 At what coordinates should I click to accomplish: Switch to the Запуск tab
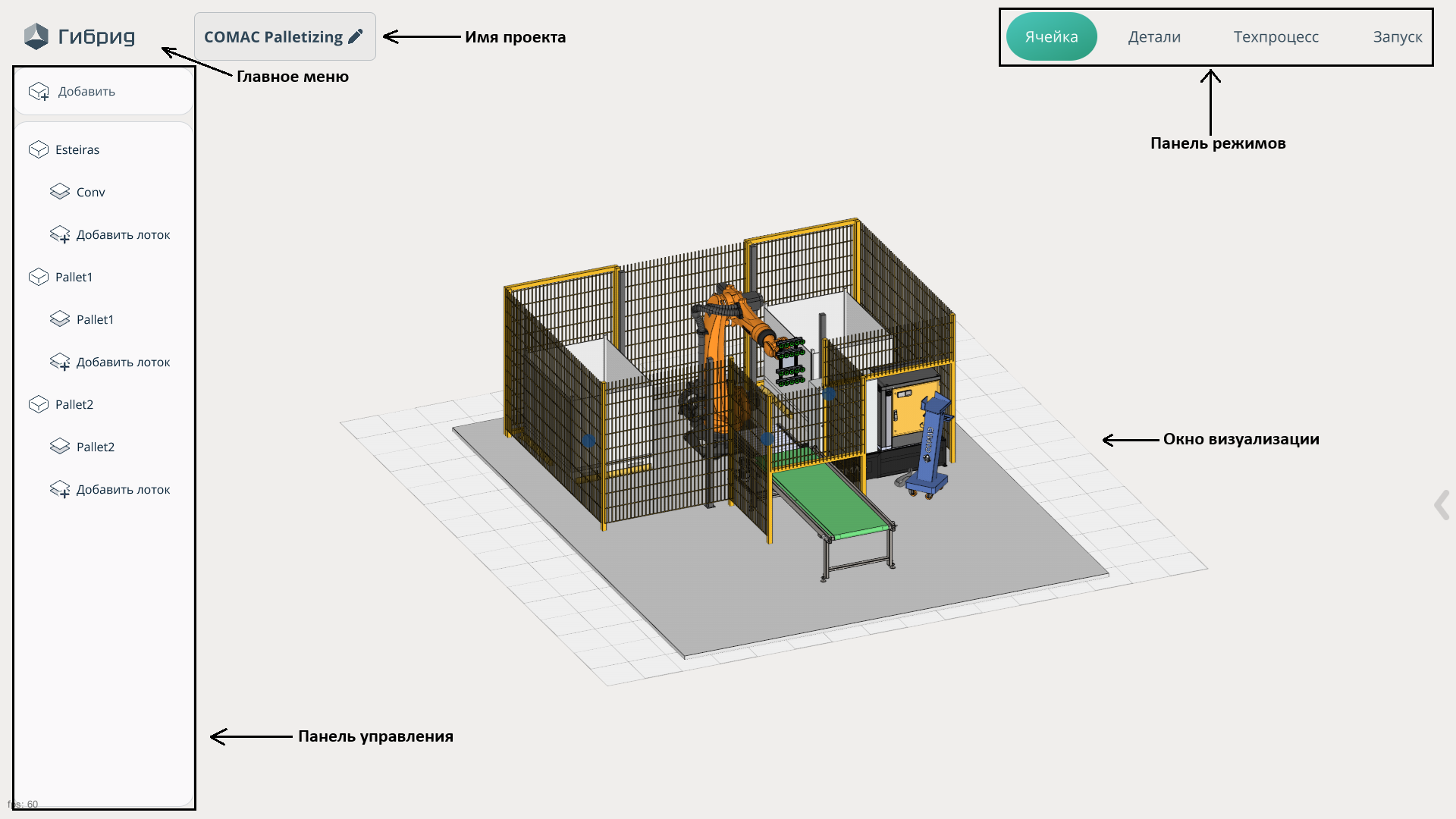point(1397,36)
